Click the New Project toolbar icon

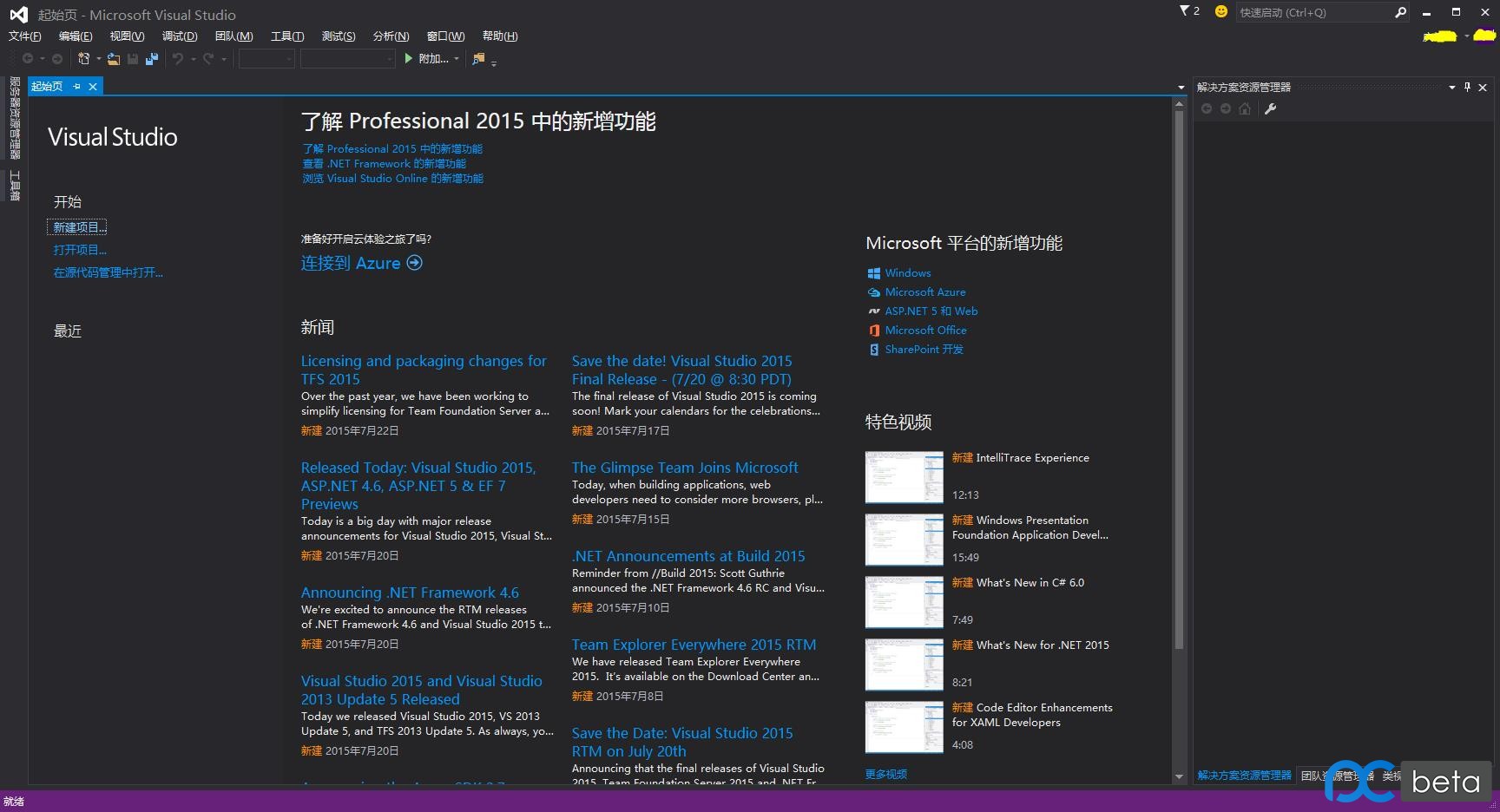click(x=84, y=59)
